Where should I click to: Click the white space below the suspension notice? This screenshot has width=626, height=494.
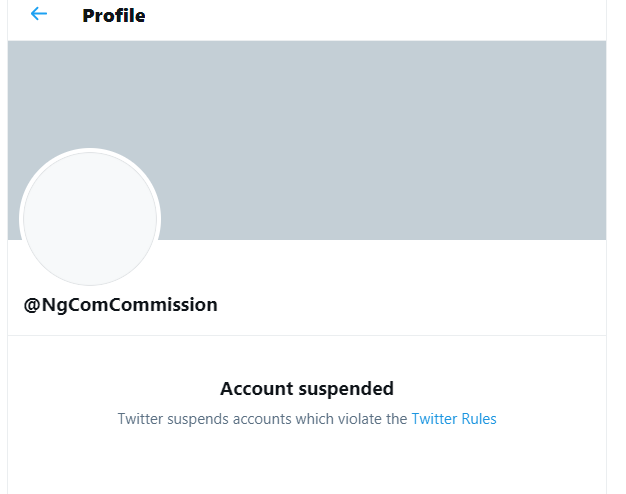coord(306,465)
